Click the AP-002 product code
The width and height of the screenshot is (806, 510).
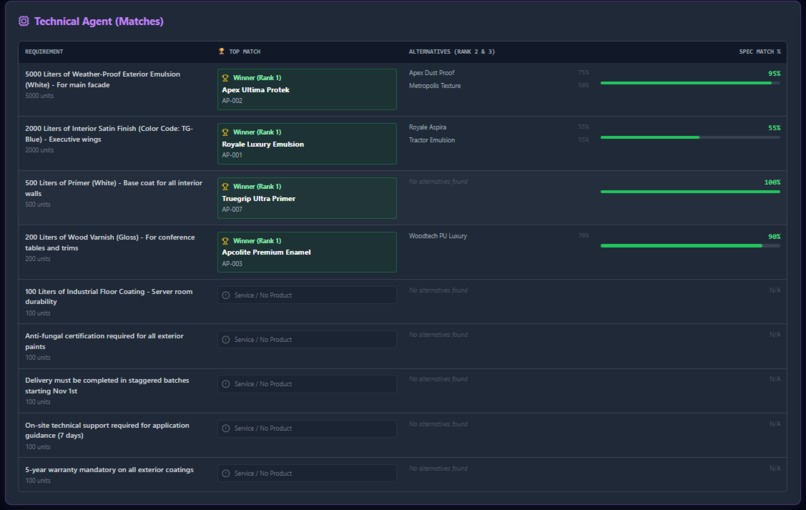tap(232, 101)
